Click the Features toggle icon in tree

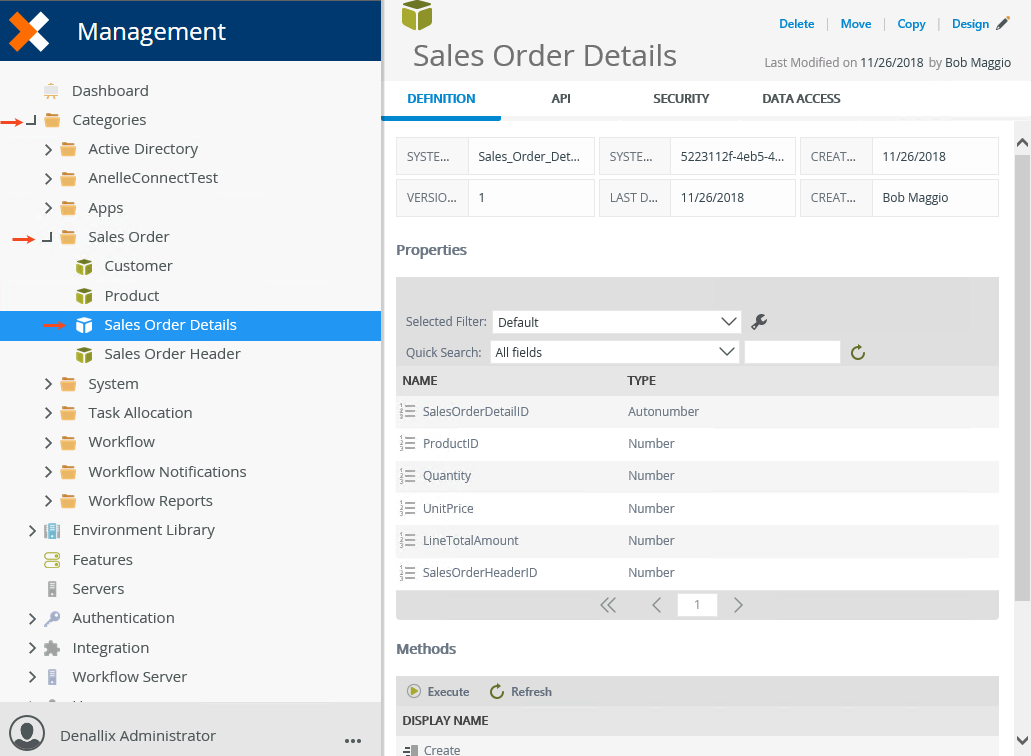(x=52, y=560)
